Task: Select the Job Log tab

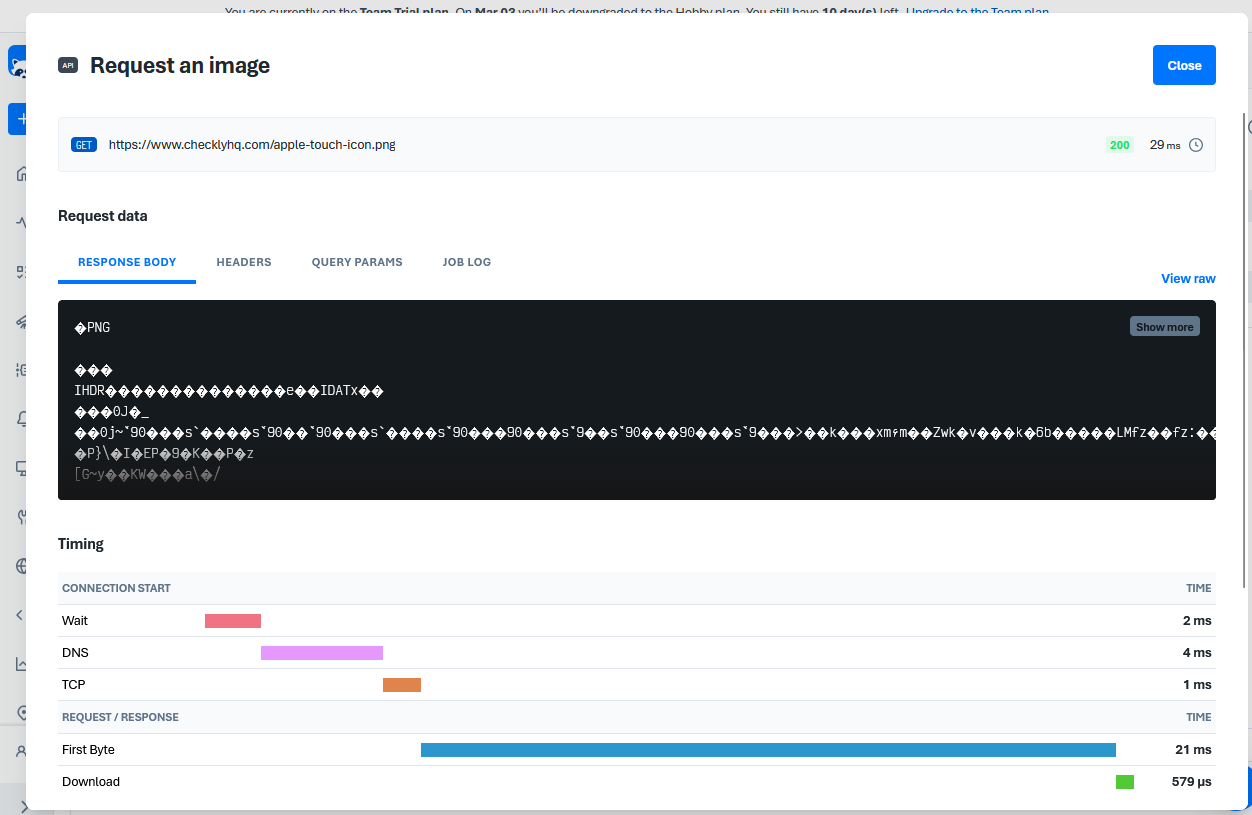Action: 467,262
